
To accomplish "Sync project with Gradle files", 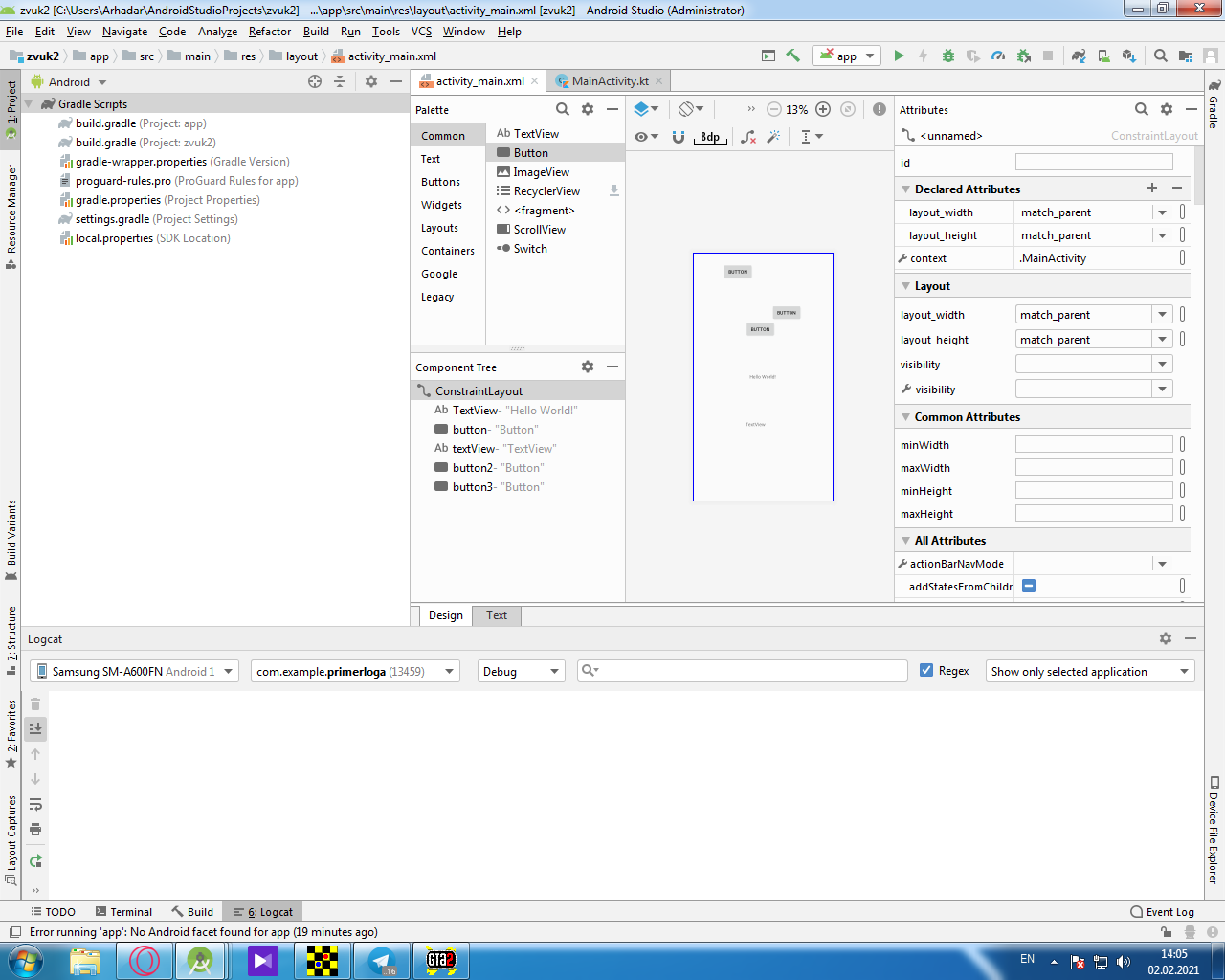I will pos(1079,56).
